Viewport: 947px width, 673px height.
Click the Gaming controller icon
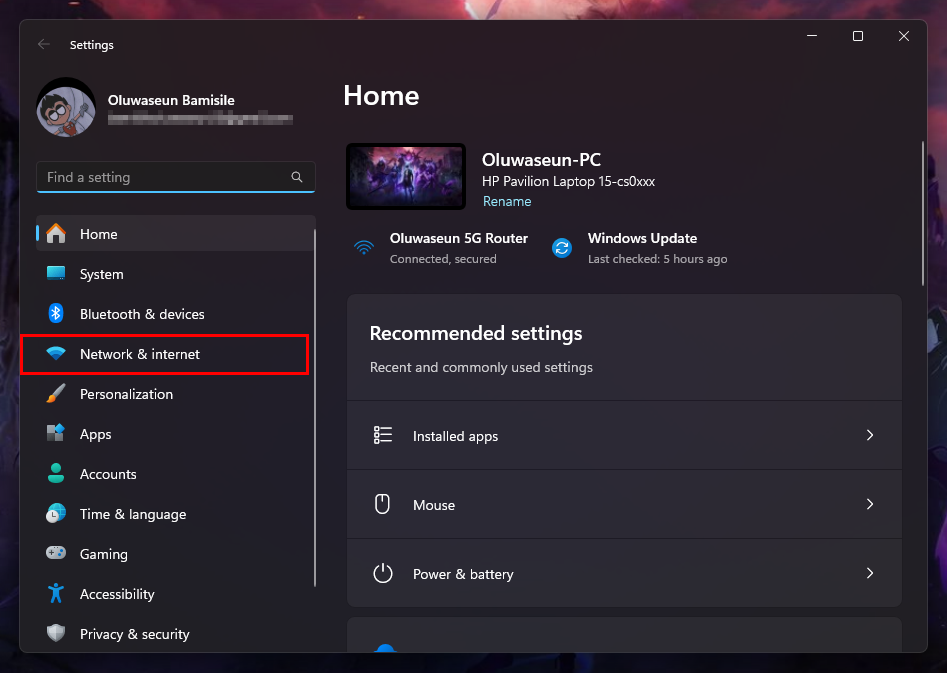point(56,554)
